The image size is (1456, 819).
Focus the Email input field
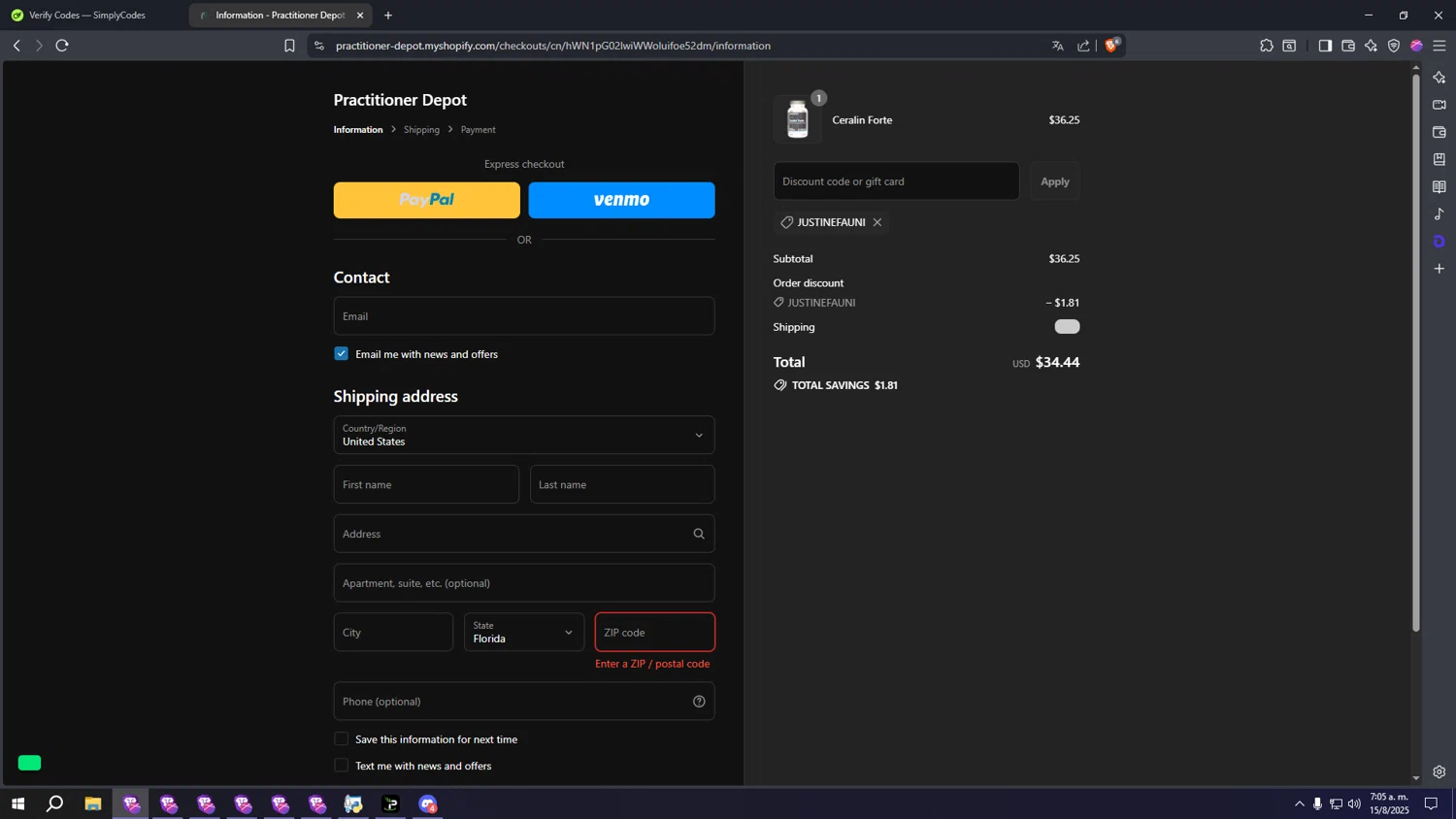524,316
